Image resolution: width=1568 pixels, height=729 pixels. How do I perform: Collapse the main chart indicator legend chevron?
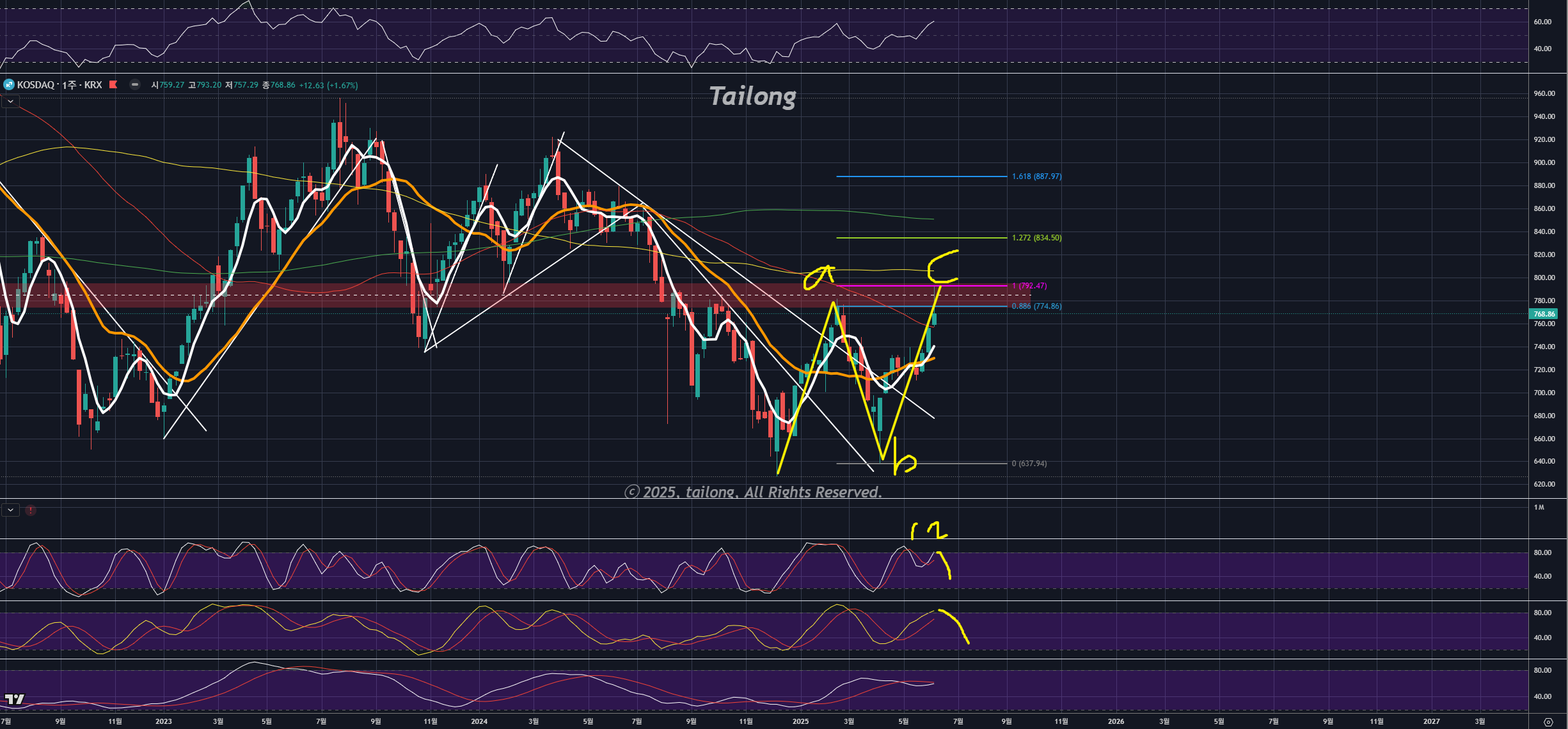coord(10,102)
